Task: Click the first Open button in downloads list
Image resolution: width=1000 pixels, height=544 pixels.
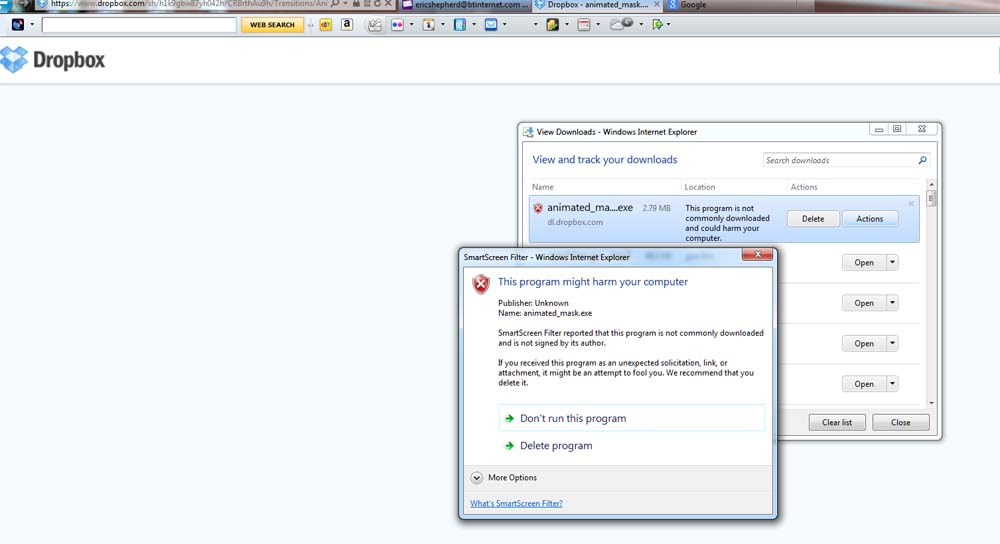Action: point(864,263)
